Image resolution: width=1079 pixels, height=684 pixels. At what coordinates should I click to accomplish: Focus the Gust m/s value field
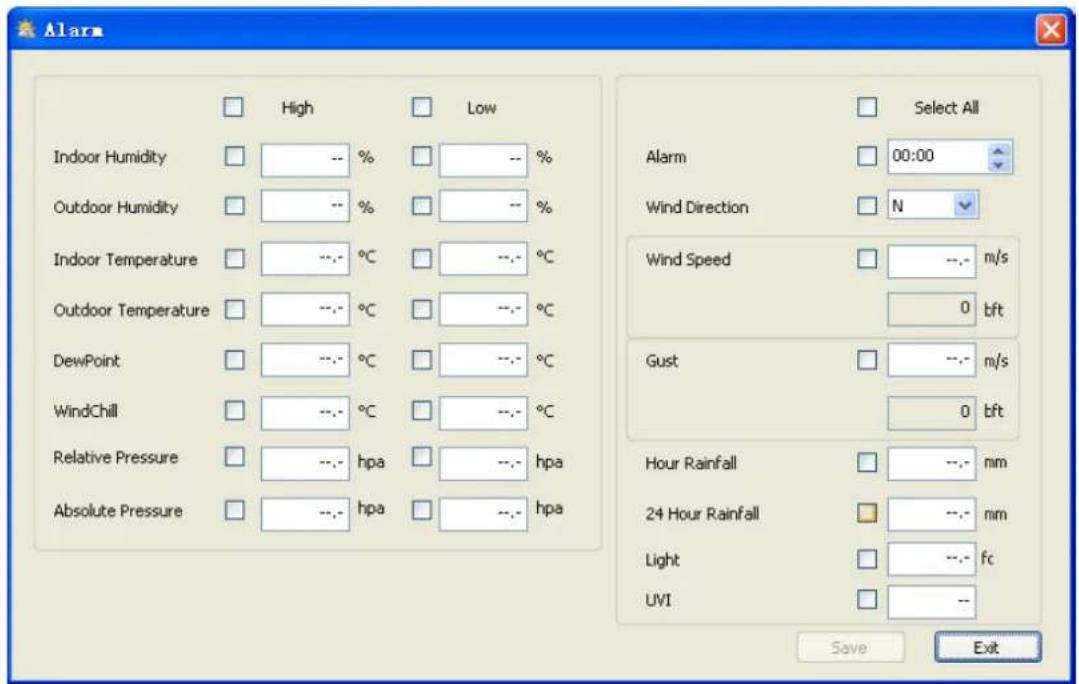[x=932, y=360]
